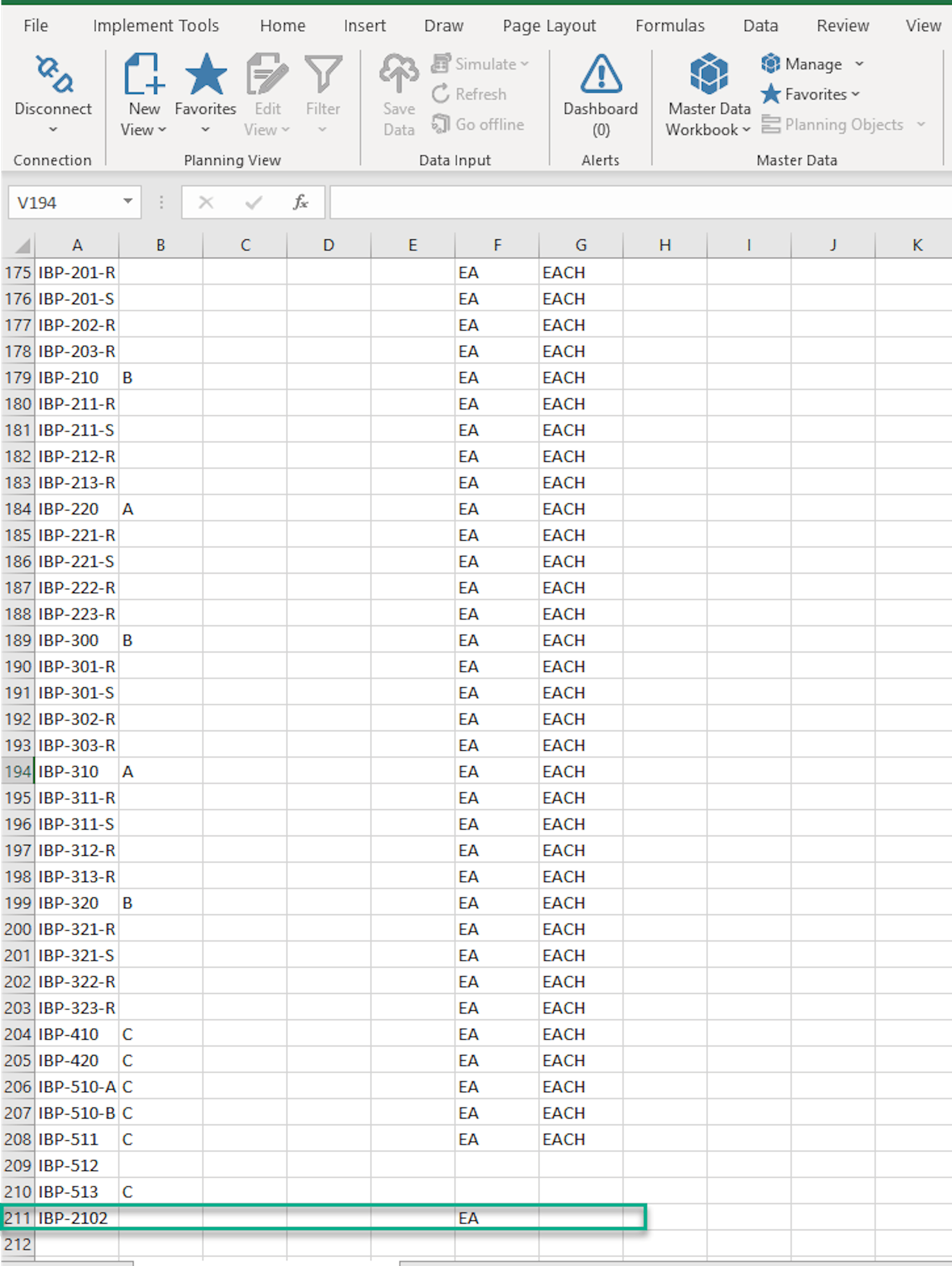Expand the Filter dropdown in Planning View

tap(323, 130)
